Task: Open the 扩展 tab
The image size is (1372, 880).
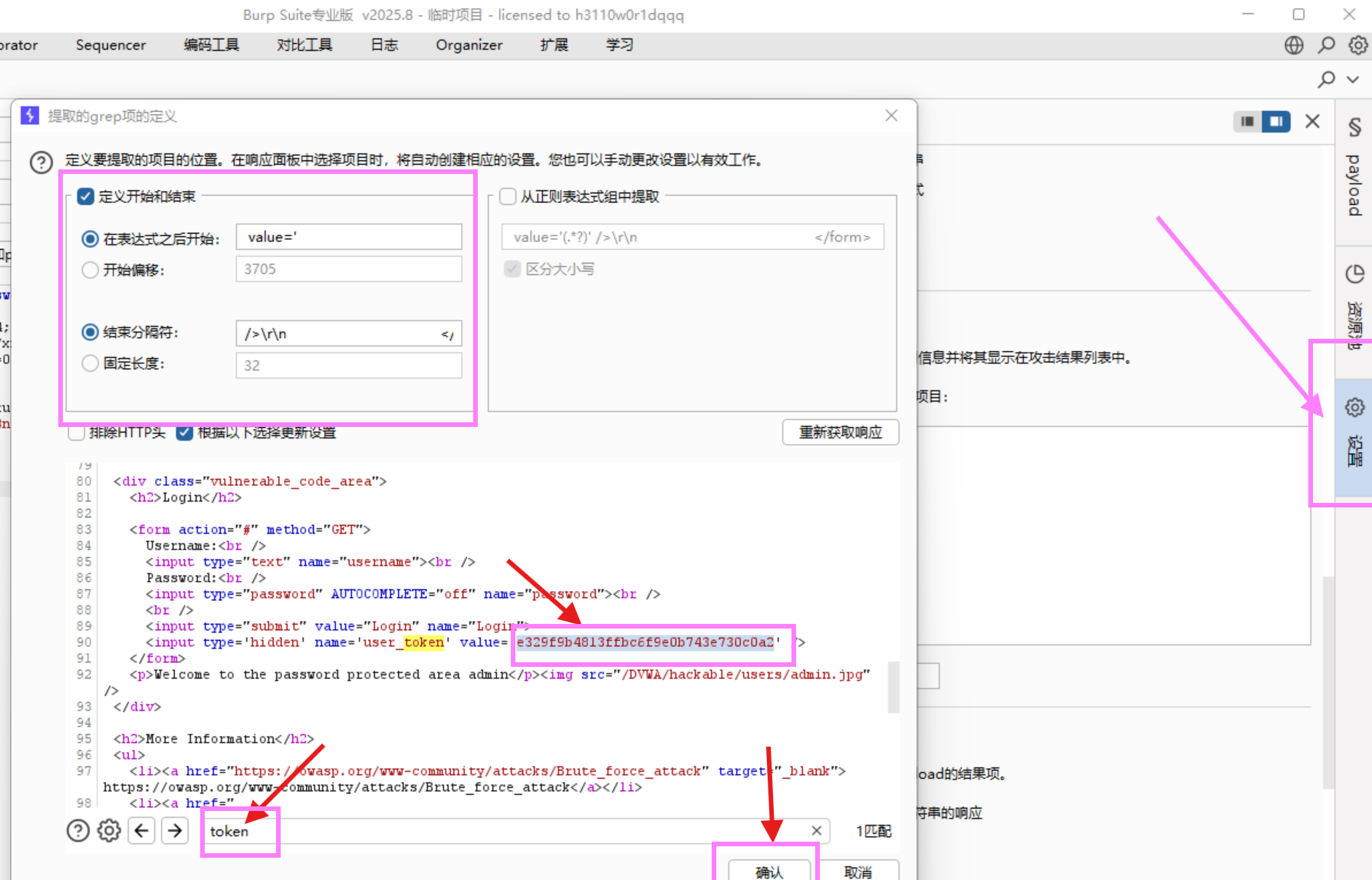Action: 554,45
